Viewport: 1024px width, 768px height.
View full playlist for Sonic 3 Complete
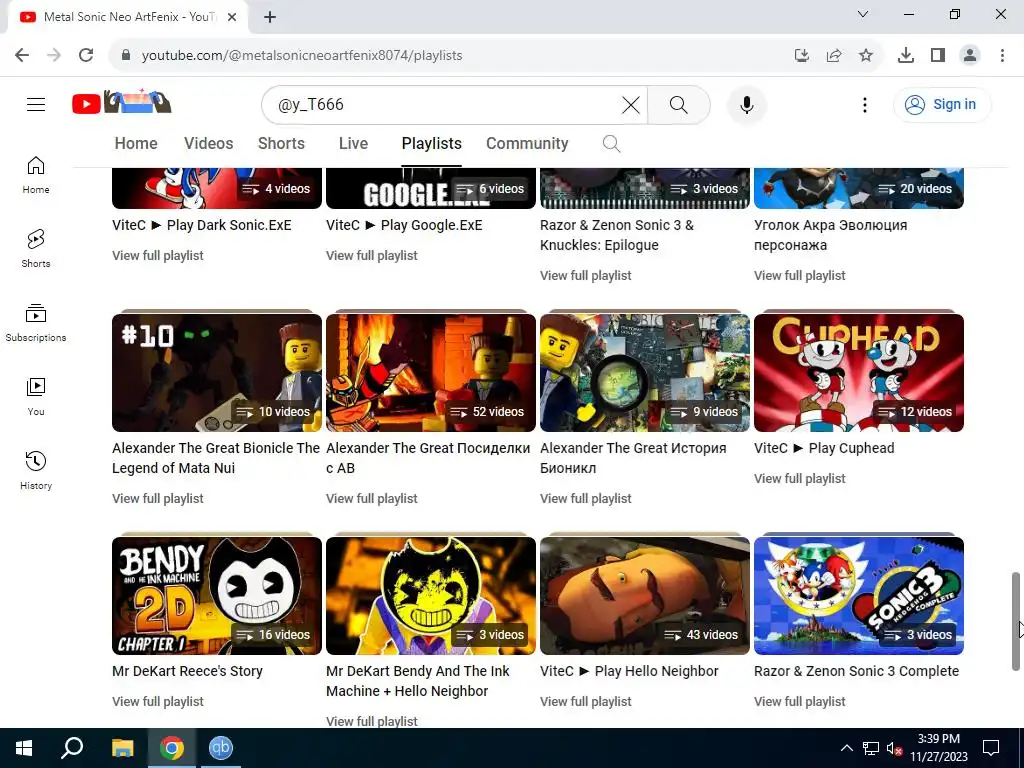tap(799, 701)
